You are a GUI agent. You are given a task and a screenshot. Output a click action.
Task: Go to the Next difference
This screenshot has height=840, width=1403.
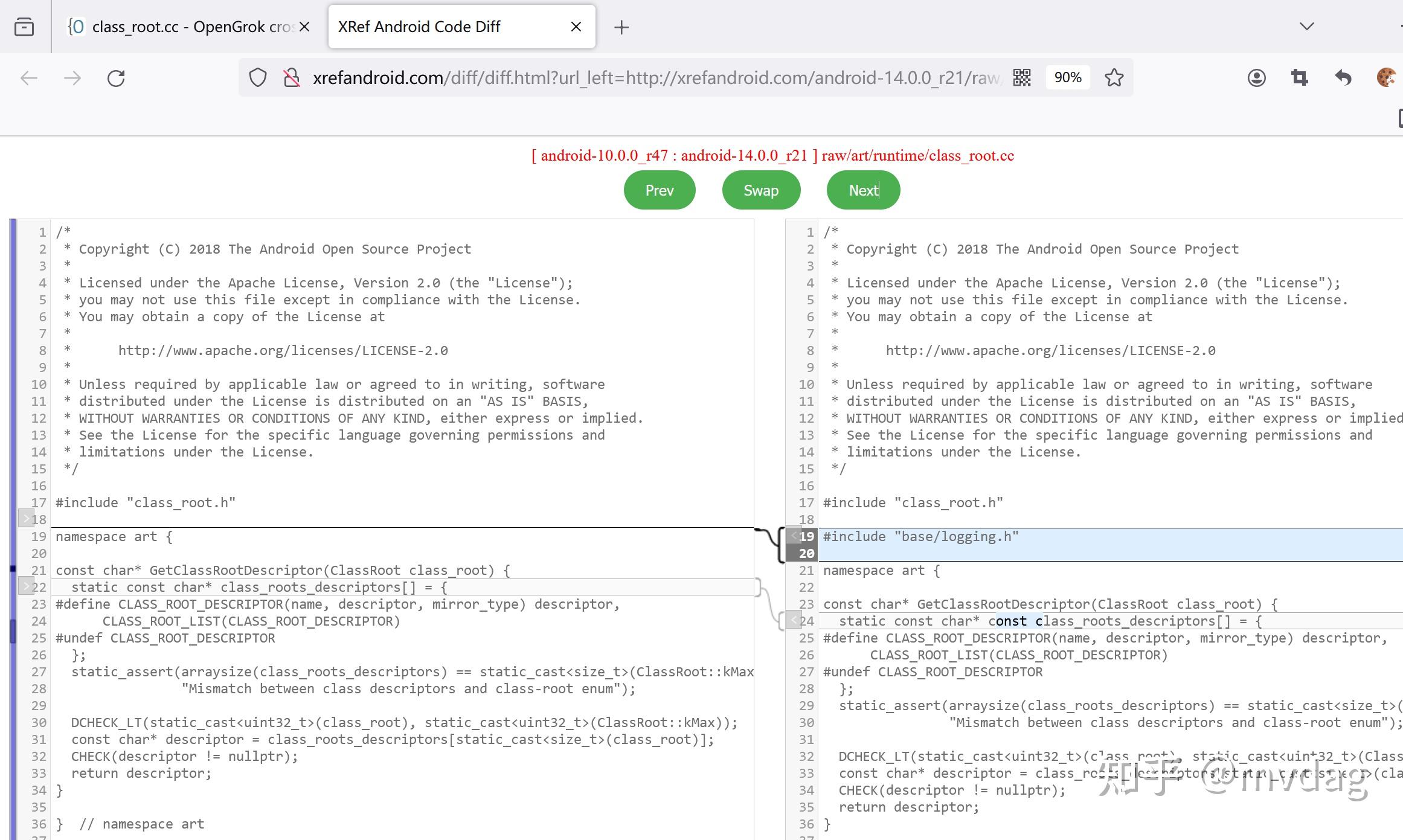point(863,190)
